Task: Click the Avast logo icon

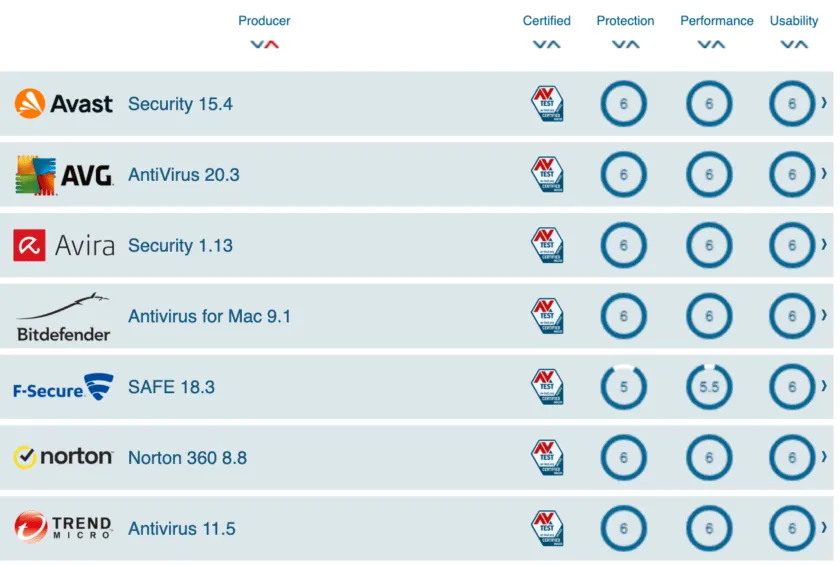Action: click(30, 104)
